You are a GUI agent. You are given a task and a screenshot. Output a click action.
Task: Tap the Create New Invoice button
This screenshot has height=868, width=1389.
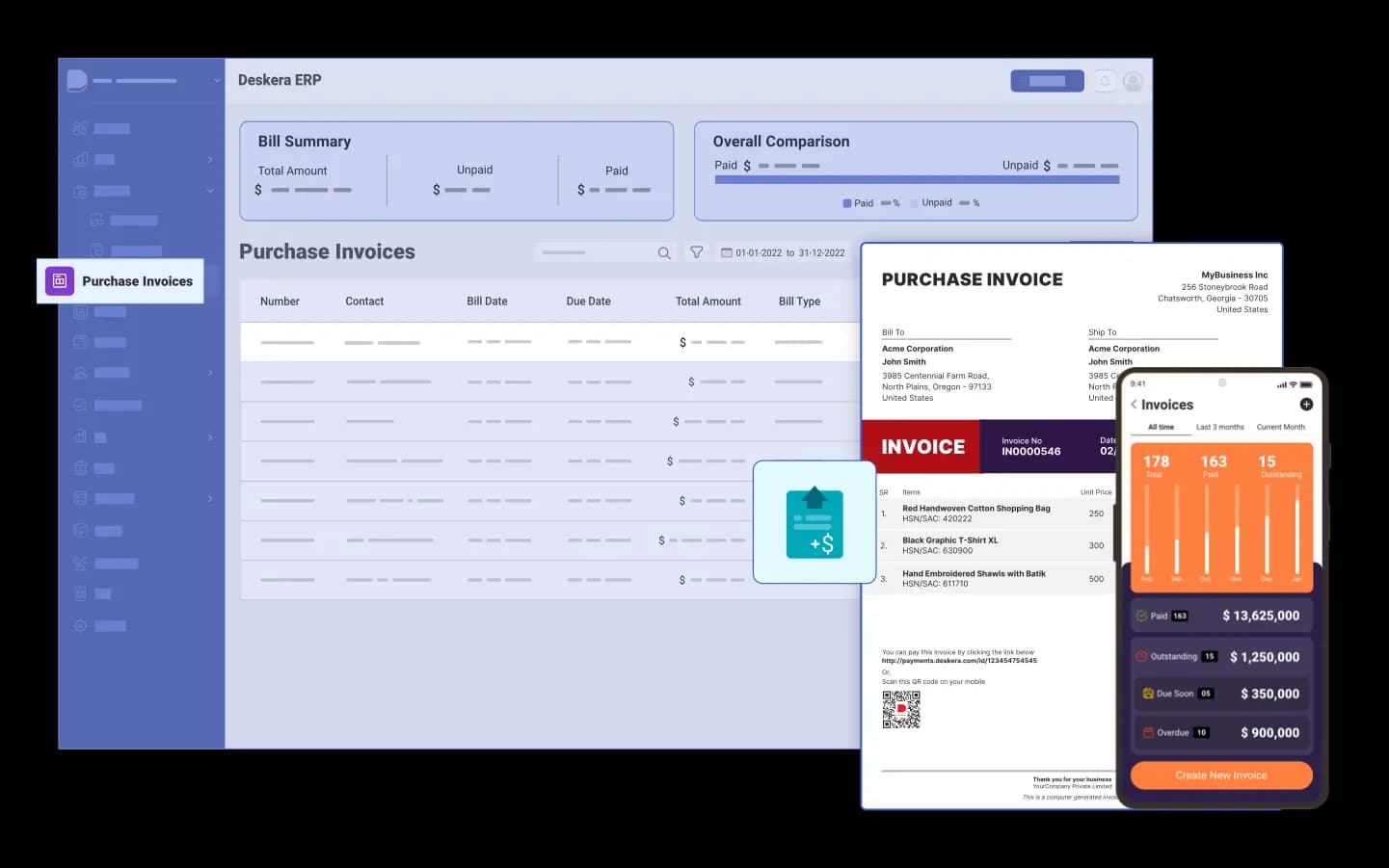(x=1221, y=776)
